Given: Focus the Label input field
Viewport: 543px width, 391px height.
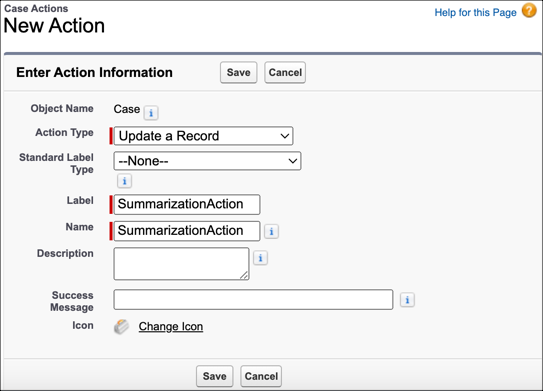Looking at the screenshot, I should (x=187, y=204).
